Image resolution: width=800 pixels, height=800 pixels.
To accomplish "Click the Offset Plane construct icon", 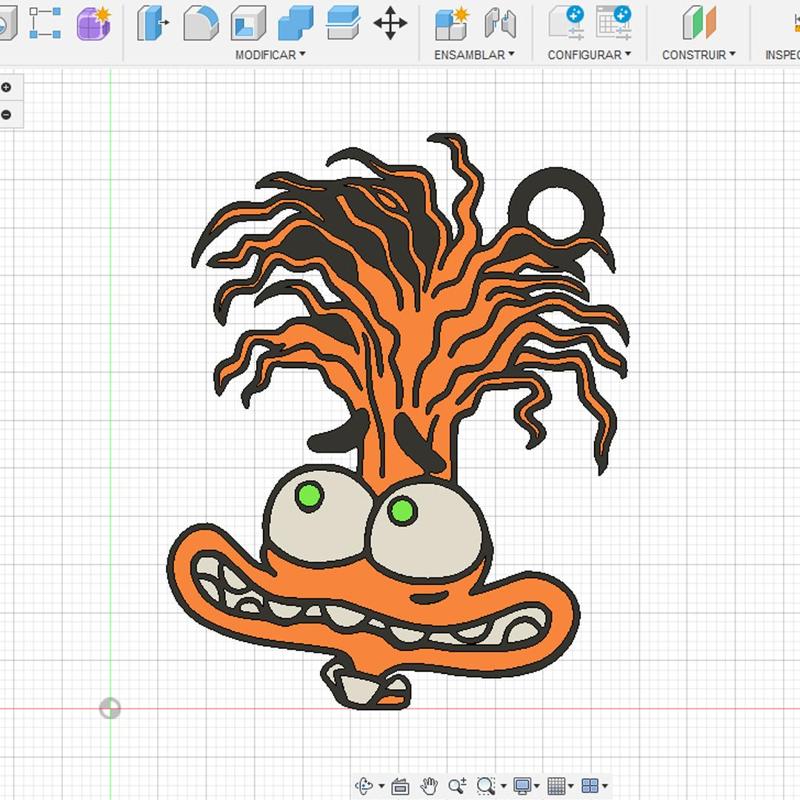I will pos(699,23).
